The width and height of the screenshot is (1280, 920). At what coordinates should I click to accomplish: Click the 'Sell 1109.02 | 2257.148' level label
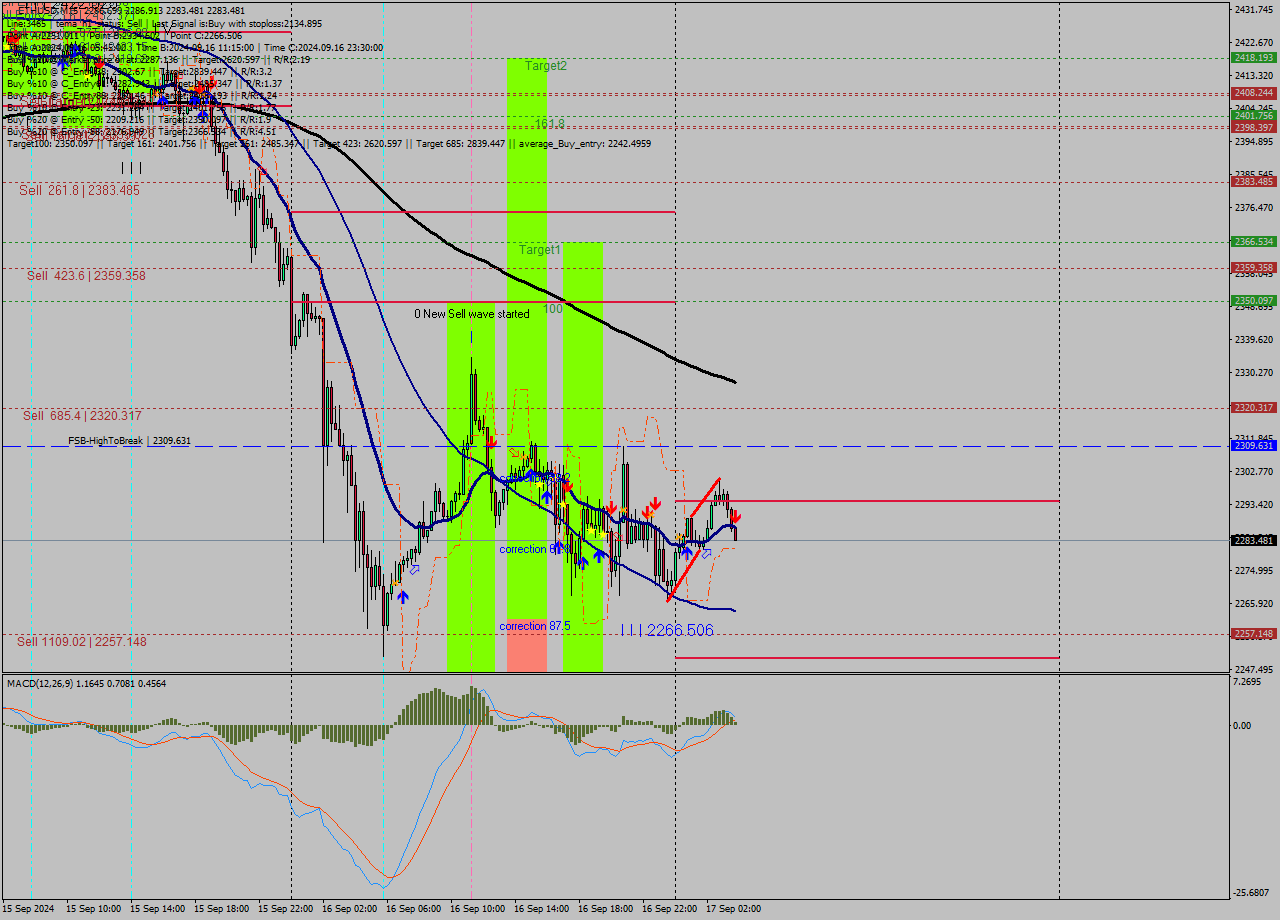pyautogui.click(x=82, y=642)
